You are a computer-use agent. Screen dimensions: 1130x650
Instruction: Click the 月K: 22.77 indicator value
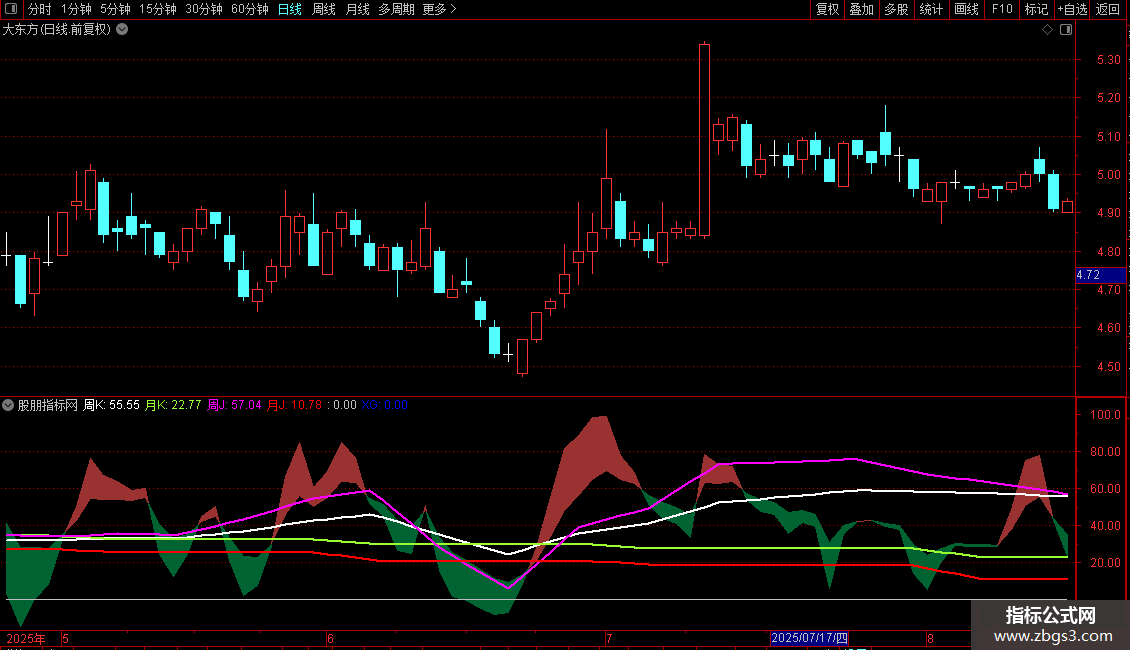point(173,405)
